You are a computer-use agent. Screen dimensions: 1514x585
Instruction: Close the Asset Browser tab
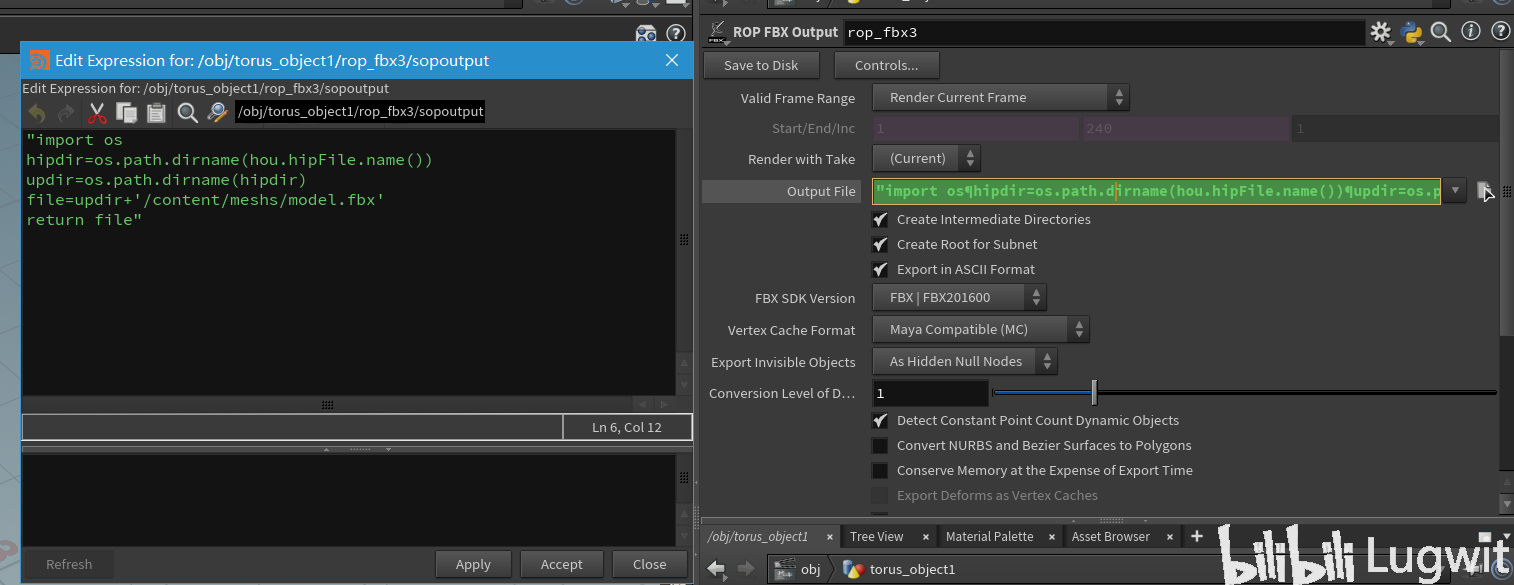point(1172,537)
